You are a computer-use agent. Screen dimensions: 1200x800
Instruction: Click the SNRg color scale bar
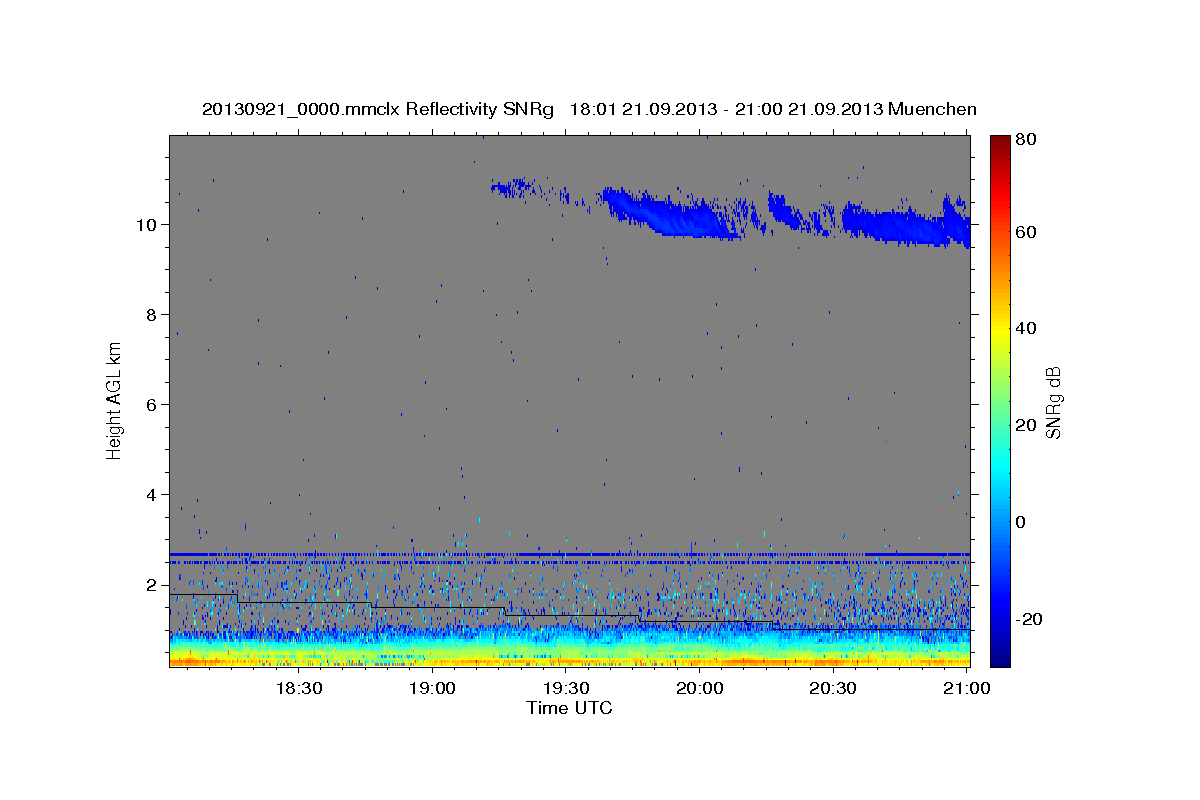(x=999, y=401)
